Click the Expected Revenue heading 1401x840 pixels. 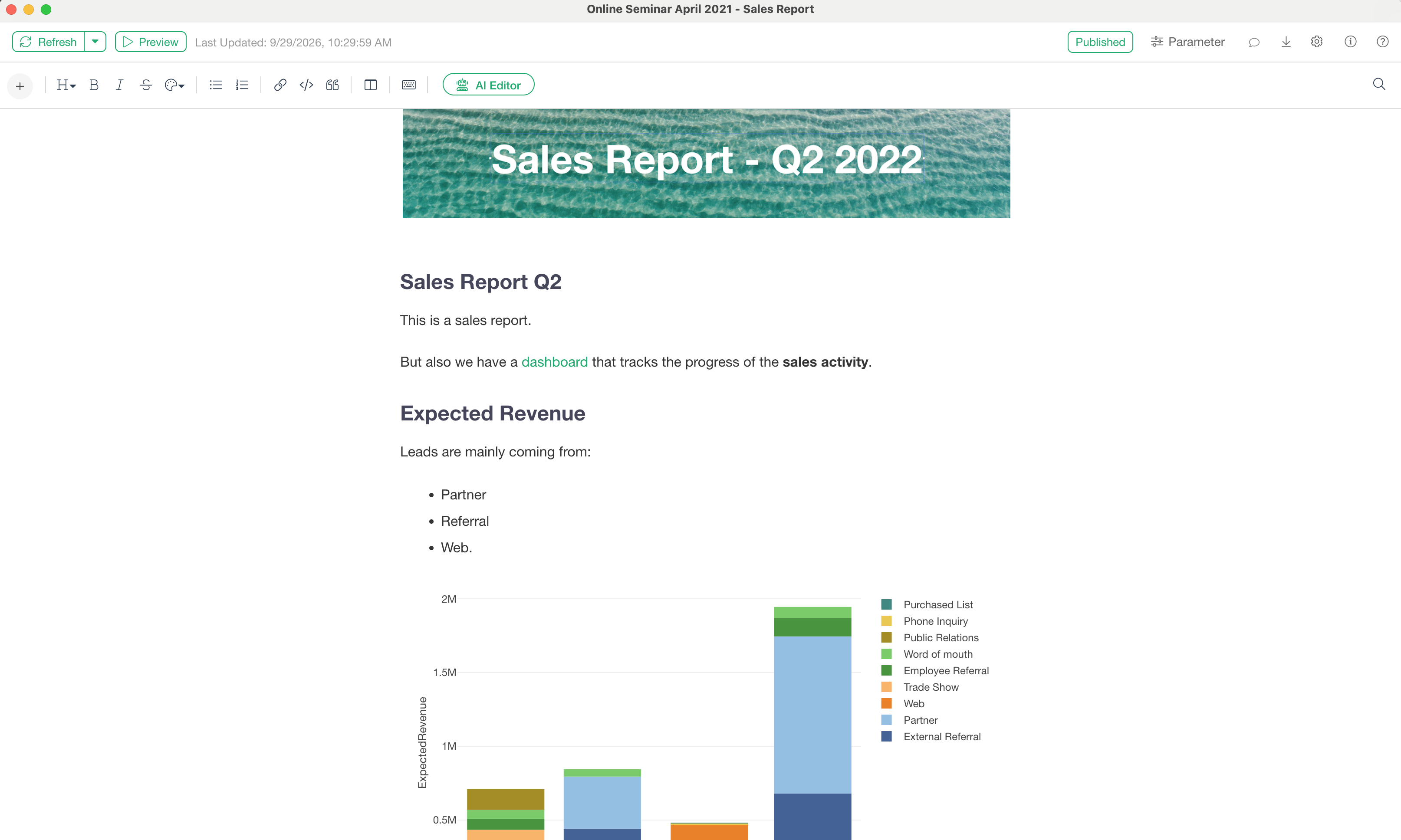(493, 413)
